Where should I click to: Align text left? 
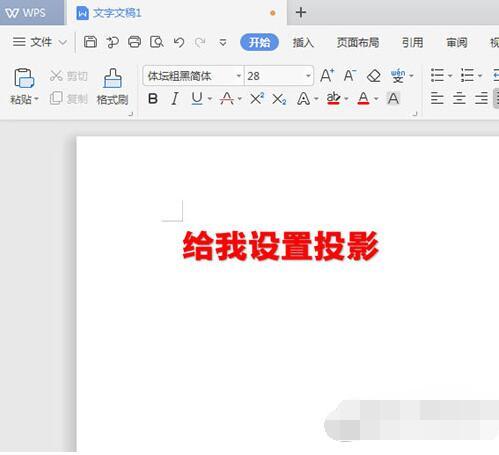click(437, 99)
